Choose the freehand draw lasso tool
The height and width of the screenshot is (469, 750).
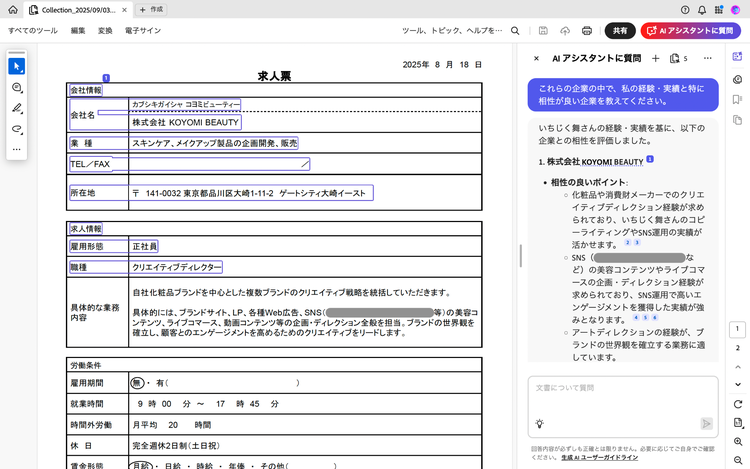16,129
